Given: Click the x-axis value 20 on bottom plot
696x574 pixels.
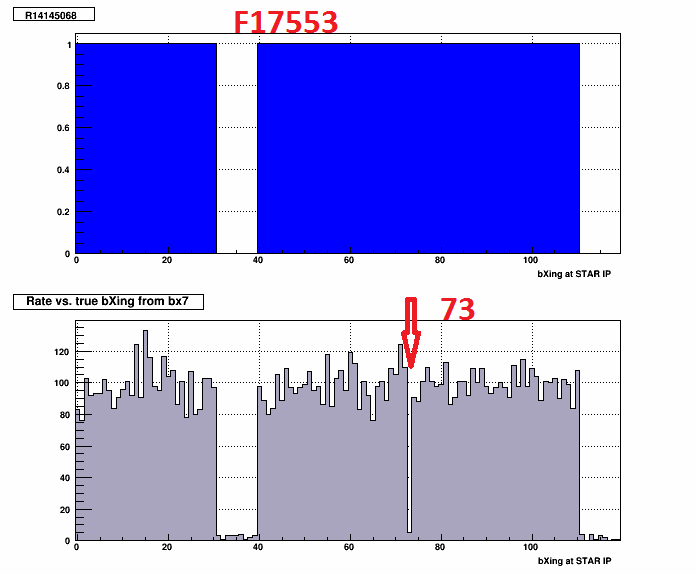Looking at the screenshot, I should tap(167, 547).
